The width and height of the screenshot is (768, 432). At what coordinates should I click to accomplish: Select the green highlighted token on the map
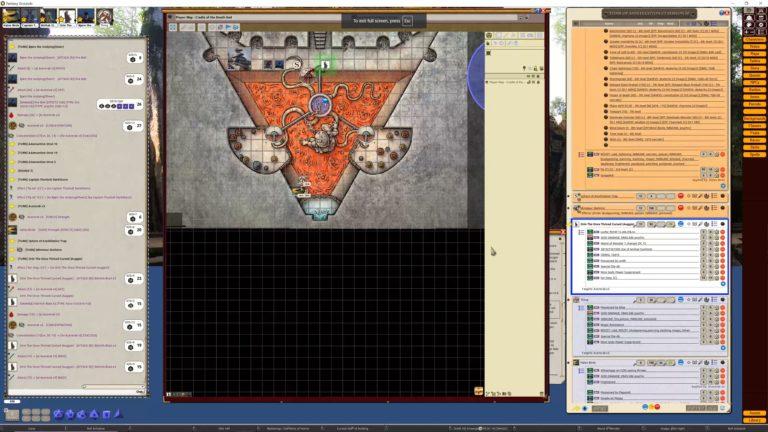click(324, 65)
